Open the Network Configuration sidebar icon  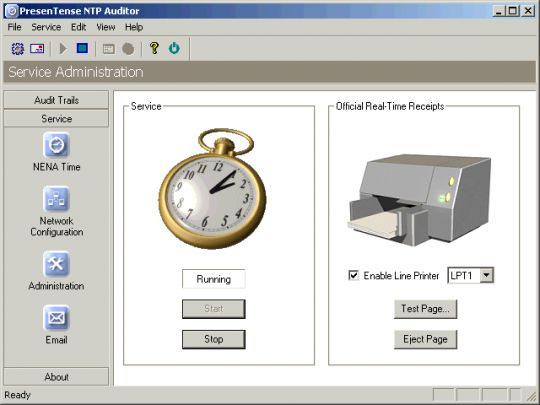[56, 199]
